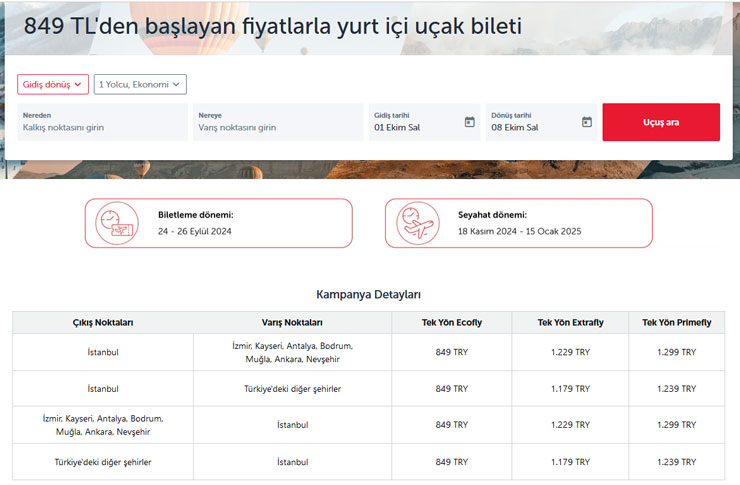This screenshot has height=485, width=740.
Task: Click the Tek Yön Ecofly column header
Action: 452,323
